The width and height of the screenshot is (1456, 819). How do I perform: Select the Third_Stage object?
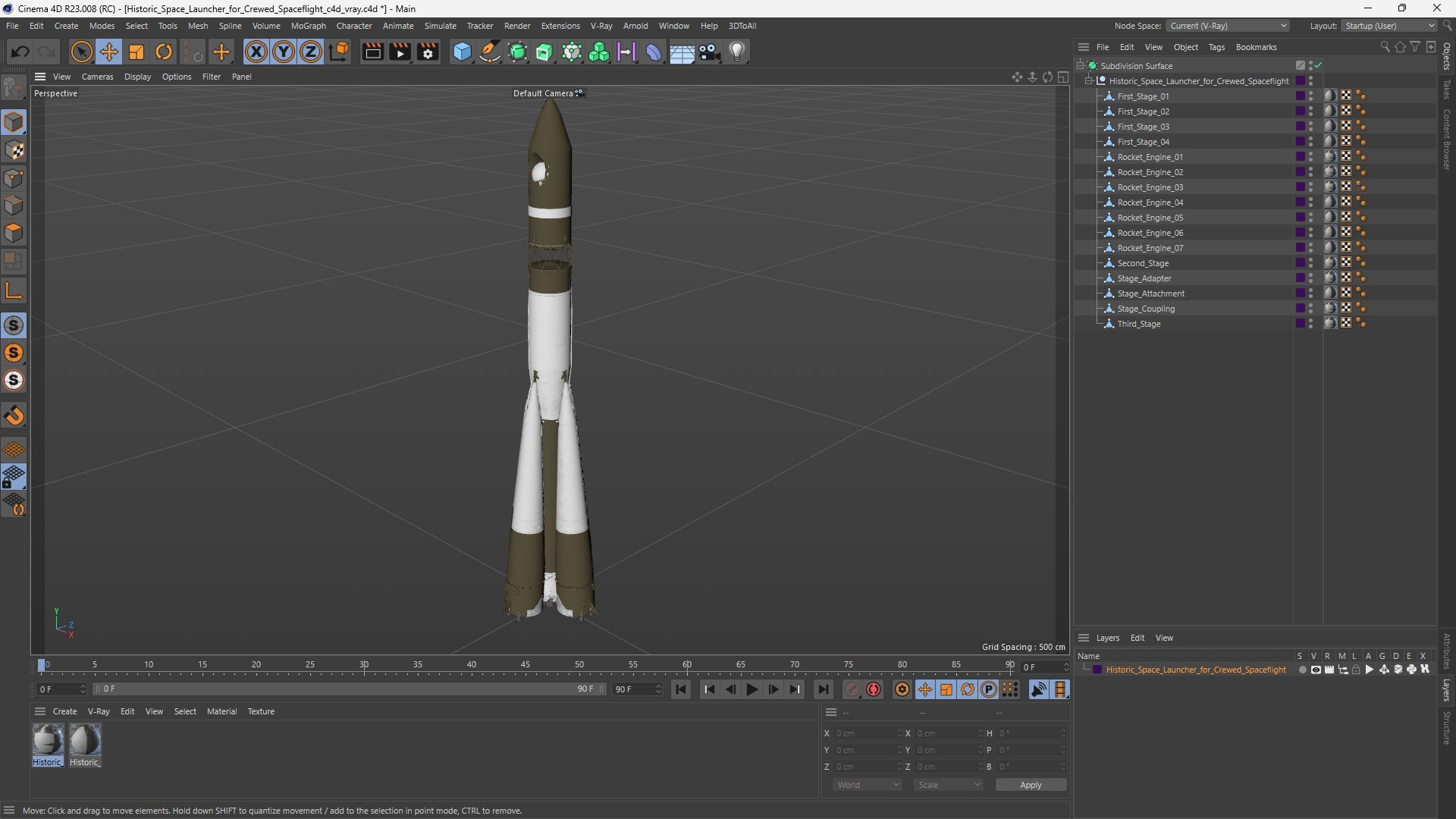point(1138,324)
